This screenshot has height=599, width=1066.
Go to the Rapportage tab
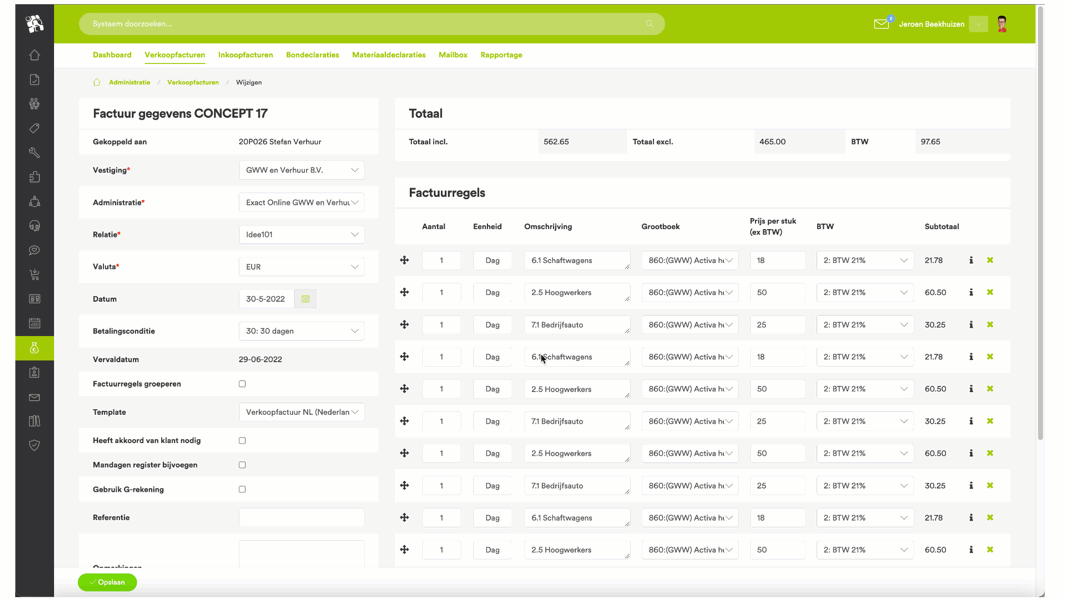click(501, 55)
